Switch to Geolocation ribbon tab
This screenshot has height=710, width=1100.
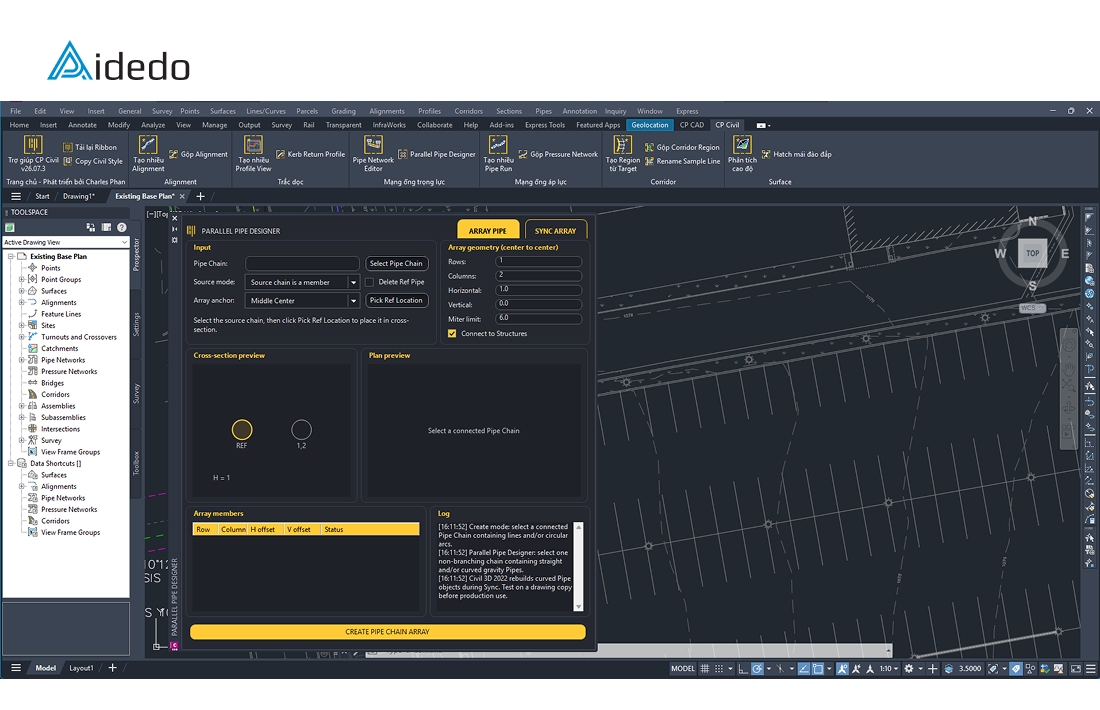650,126
